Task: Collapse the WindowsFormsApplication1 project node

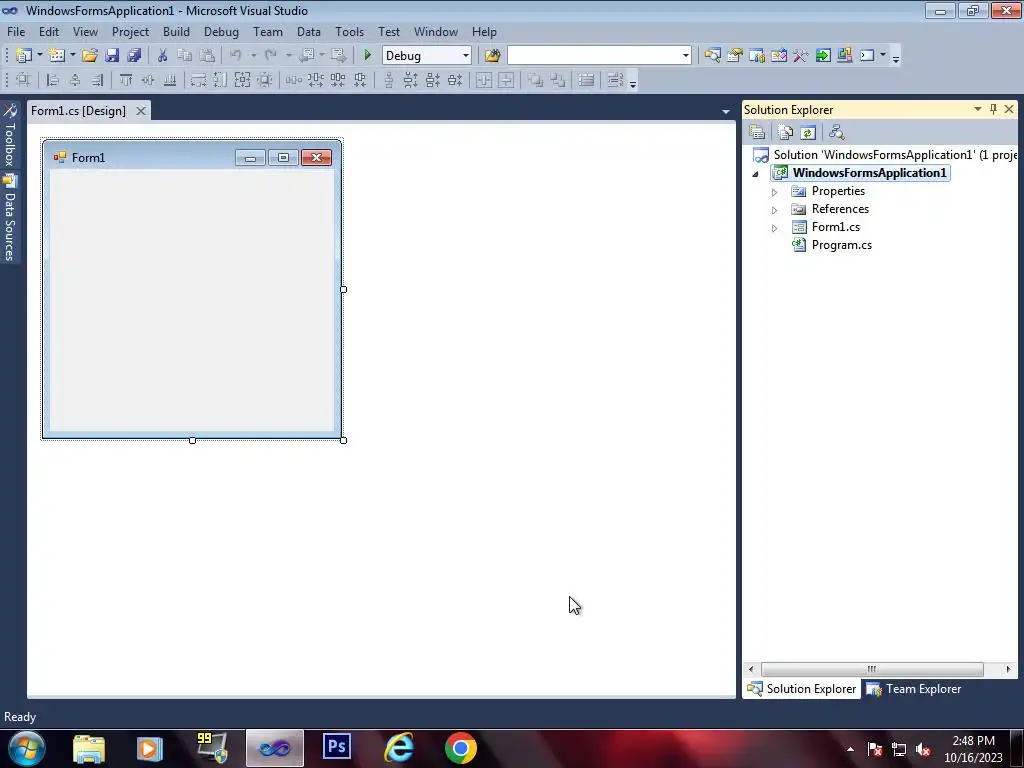Action: [x=756, y=174]
